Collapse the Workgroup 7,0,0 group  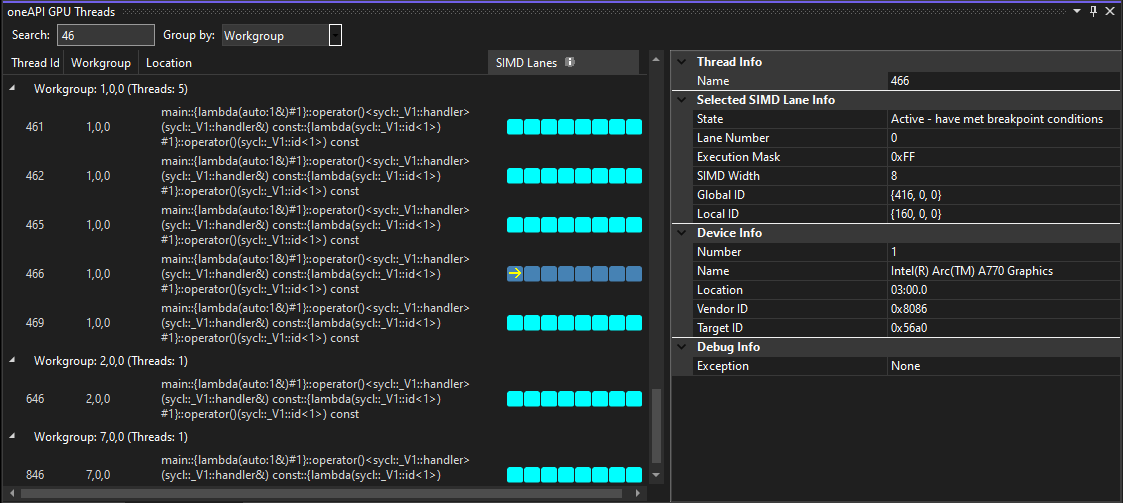pyautogui.click(x=13, y=437)
